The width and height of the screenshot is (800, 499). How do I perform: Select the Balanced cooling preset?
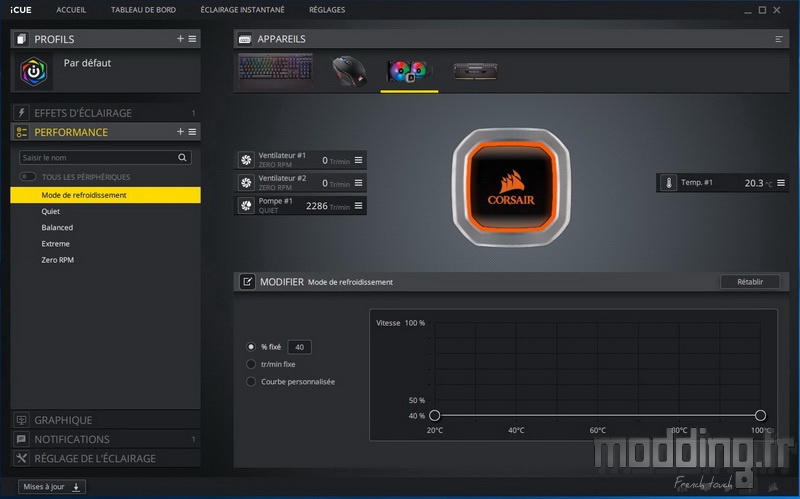tap(57, 228)
